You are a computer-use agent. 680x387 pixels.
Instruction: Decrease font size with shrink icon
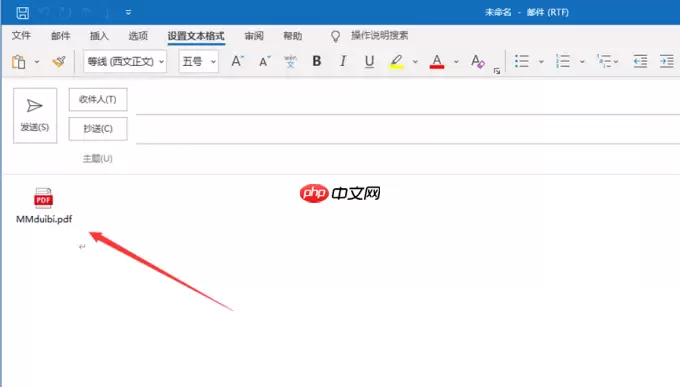click(x=264, y=62)
